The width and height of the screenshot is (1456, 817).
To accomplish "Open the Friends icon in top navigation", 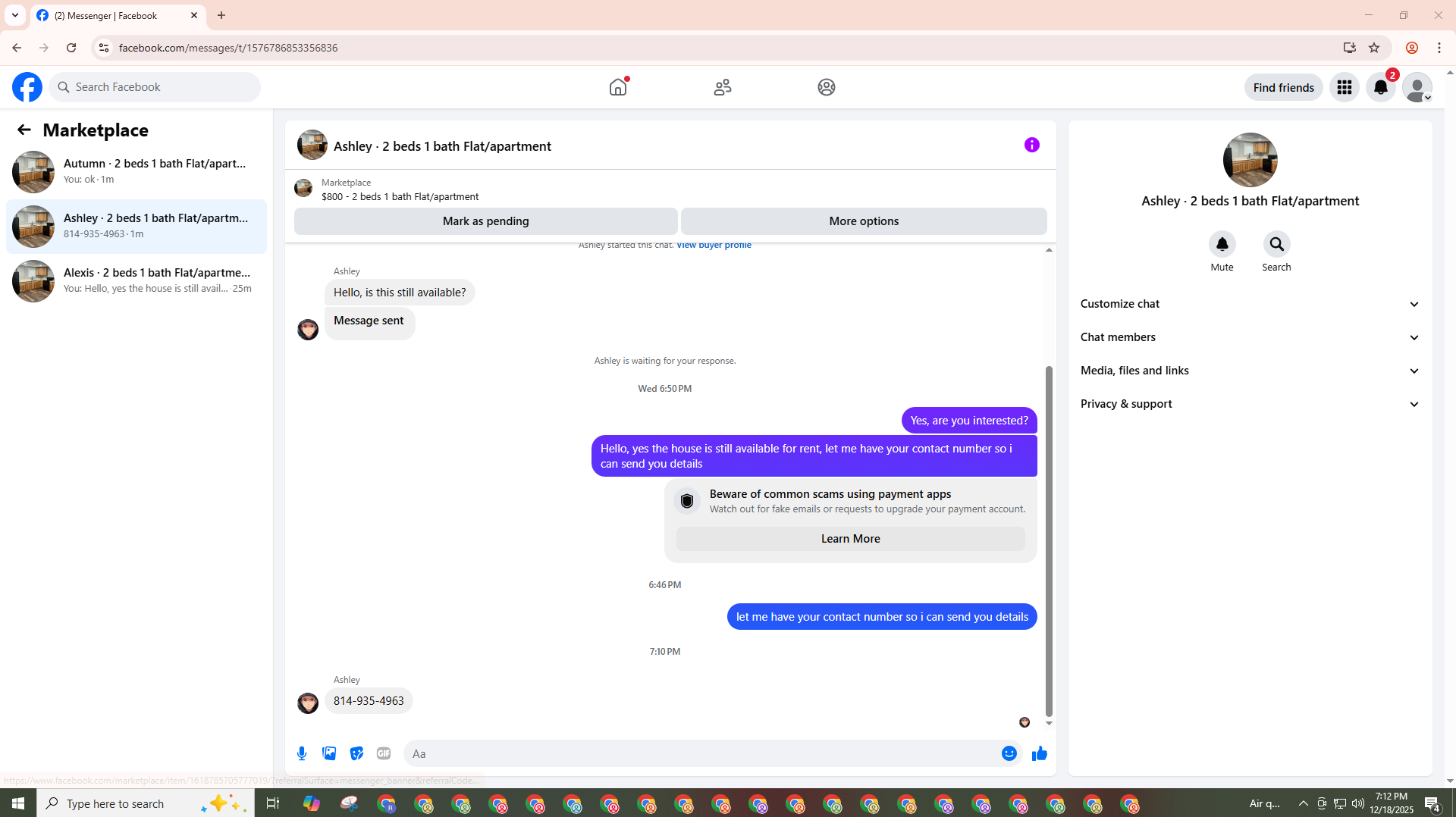I will (x=723, y=87).
